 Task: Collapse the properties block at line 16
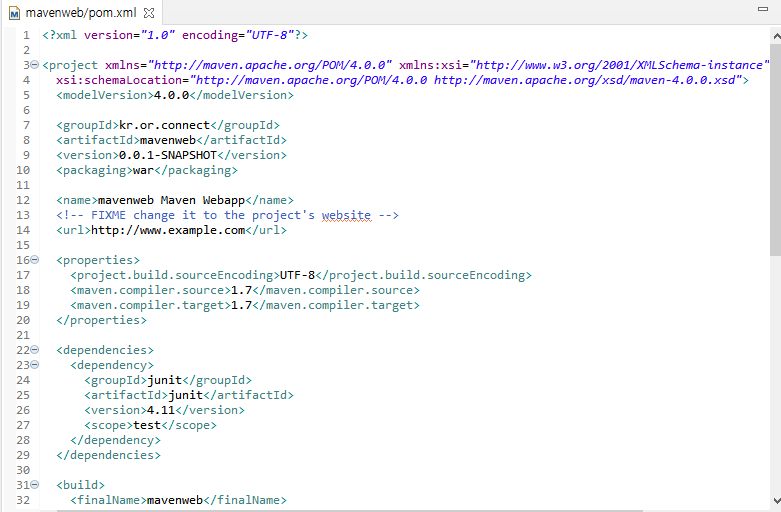34,259
